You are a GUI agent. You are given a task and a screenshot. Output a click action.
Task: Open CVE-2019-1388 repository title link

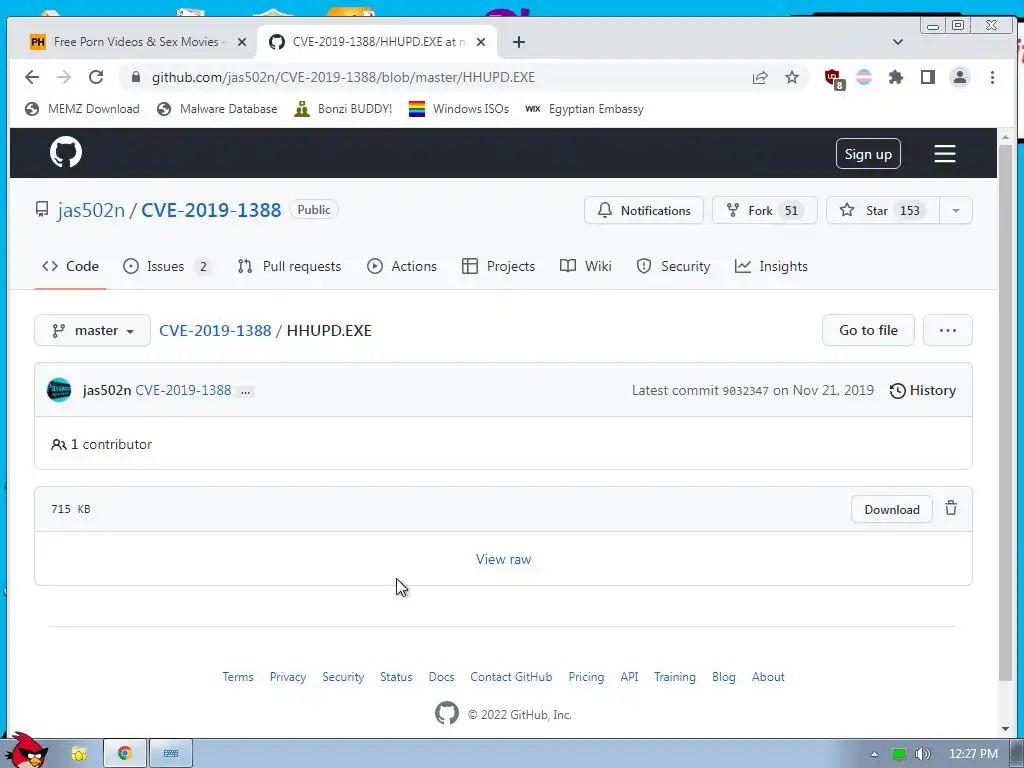[211, 210]
